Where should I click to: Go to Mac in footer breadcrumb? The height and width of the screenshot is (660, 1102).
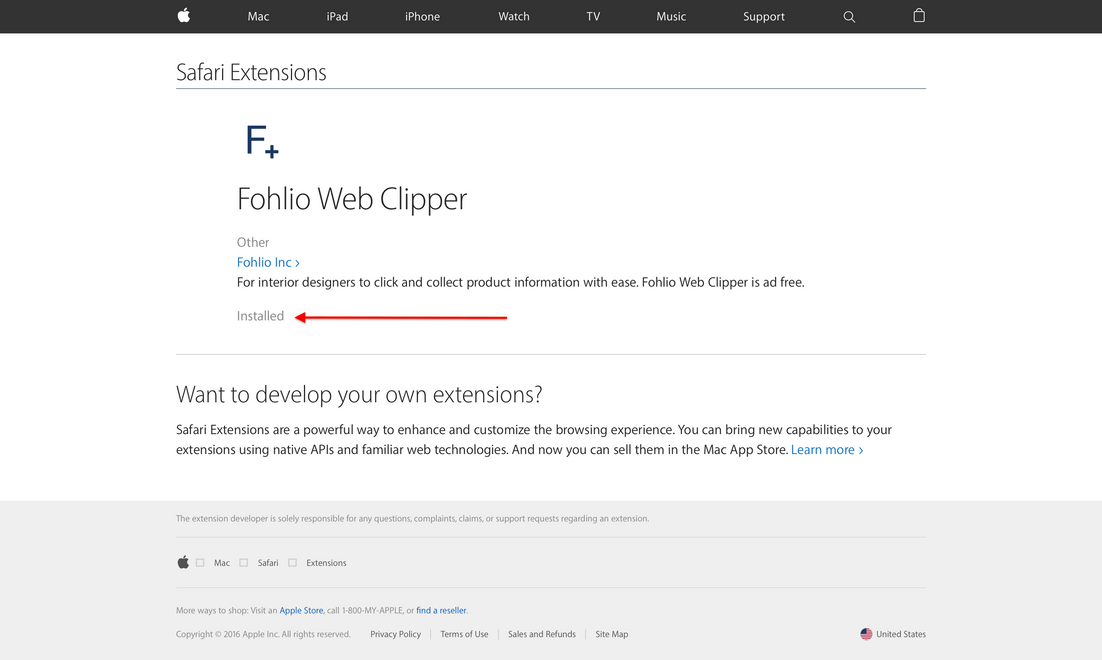pos(222,563)
